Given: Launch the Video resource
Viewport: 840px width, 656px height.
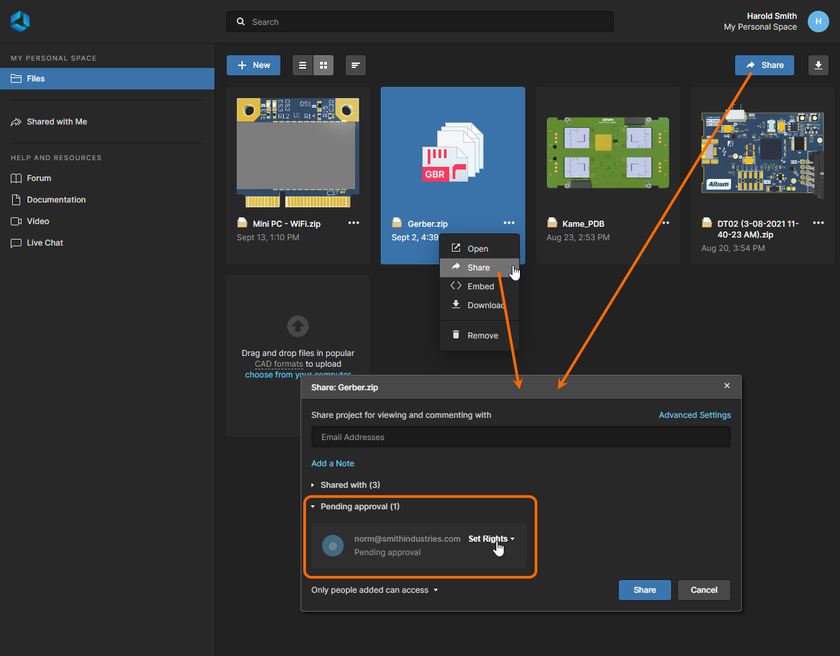Looking at the screenshot, I should [x=13, y=221].
